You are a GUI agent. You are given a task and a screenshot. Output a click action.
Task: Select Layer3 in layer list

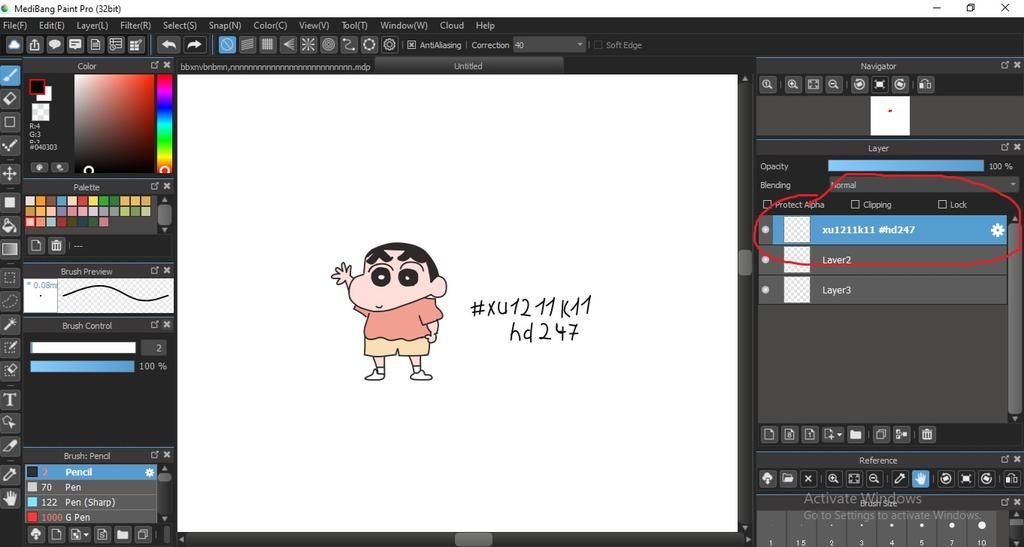pyautogui.click(x=882, y=290)
